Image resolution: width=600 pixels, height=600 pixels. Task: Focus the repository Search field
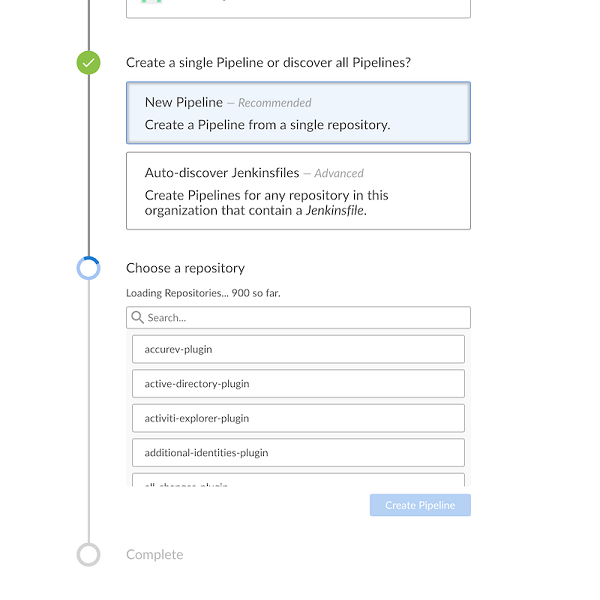tap(305, 318)
